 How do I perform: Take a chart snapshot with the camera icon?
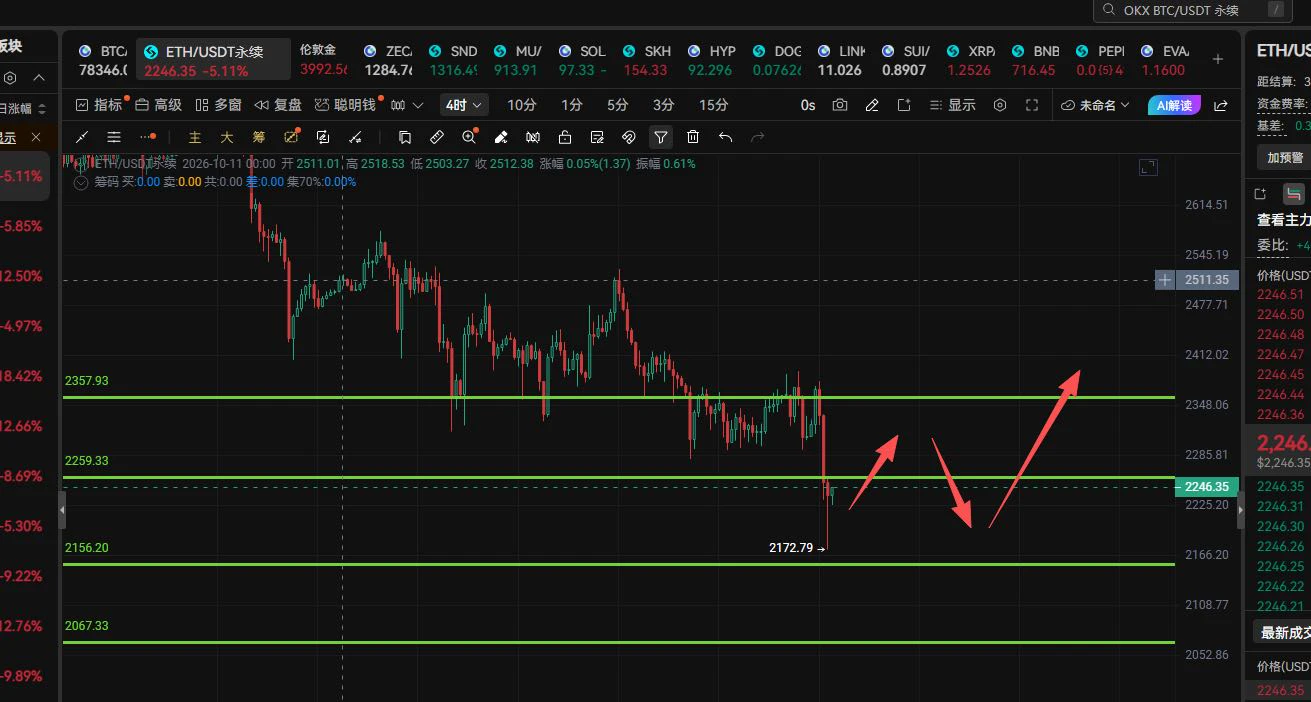click(840, 105)
